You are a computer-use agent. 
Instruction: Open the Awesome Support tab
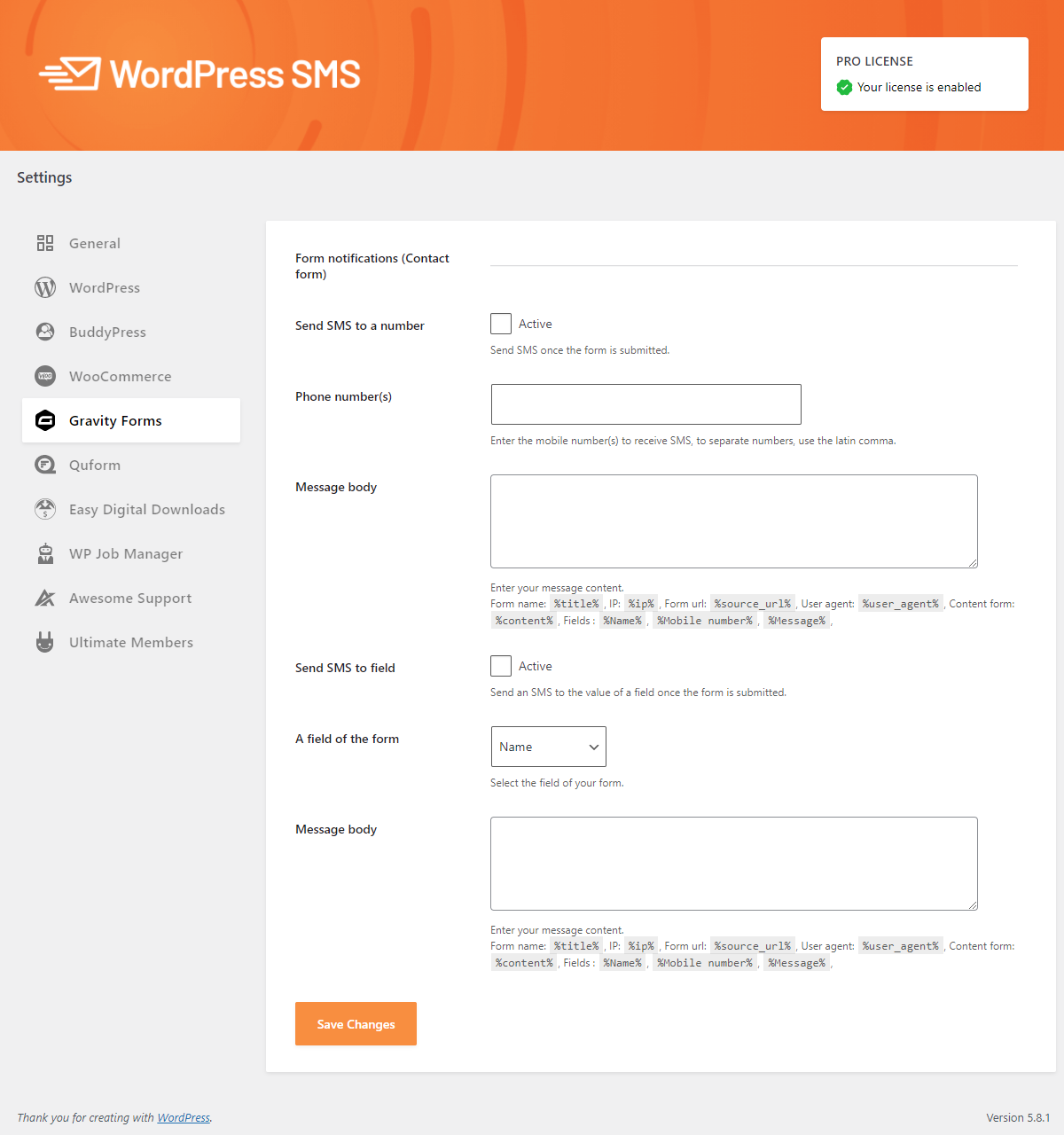point(131,598)
